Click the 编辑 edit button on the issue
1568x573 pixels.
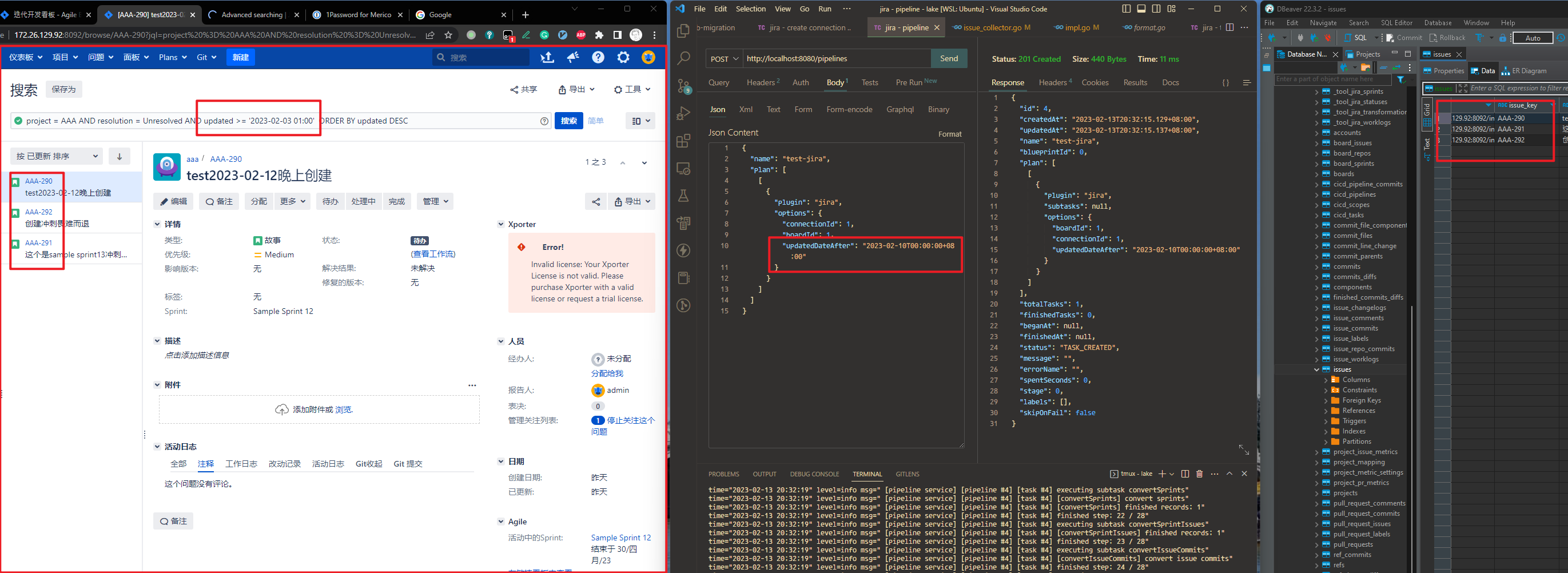173,201
